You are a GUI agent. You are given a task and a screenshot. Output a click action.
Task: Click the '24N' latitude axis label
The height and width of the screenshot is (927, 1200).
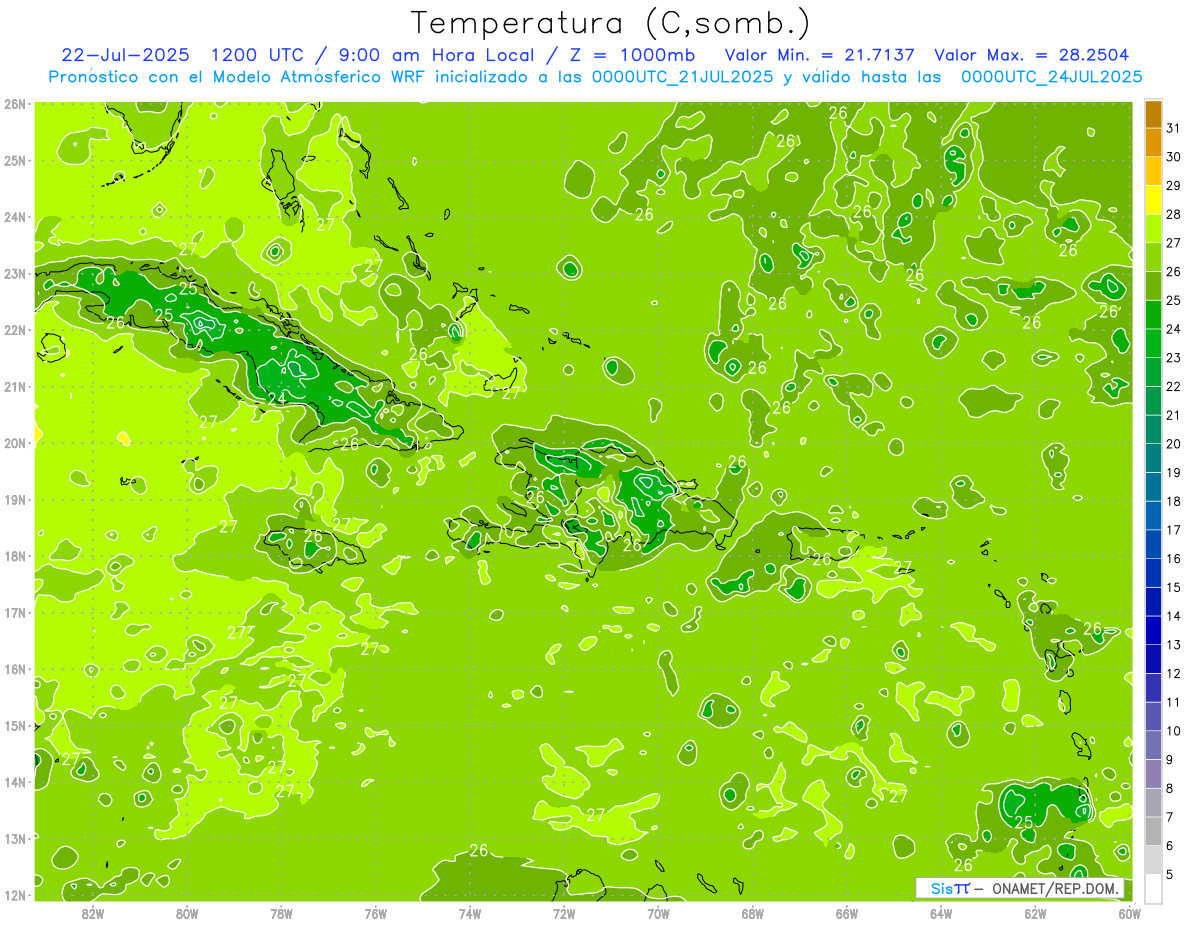point(15,217)
